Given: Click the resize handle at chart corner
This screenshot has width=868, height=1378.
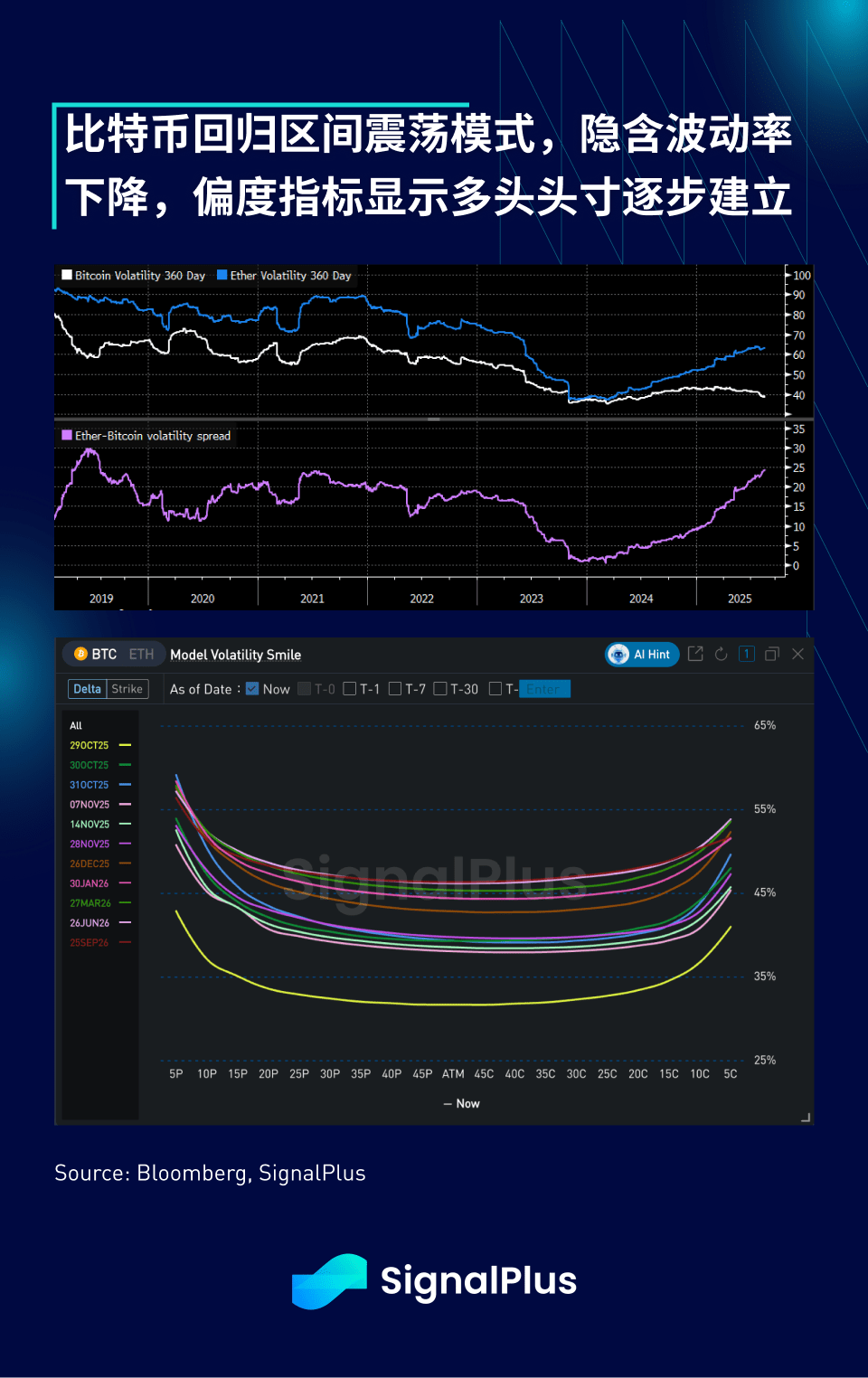Looking at the screenshot, I should tap(806, 1118).
